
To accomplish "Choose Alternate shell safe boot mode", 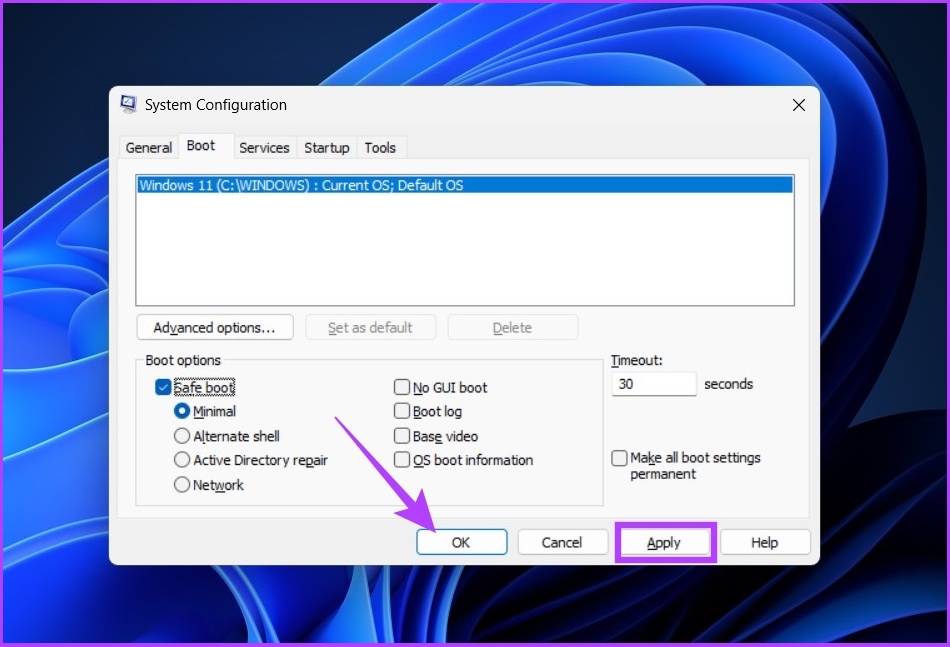I will click(x=182, y=436).
